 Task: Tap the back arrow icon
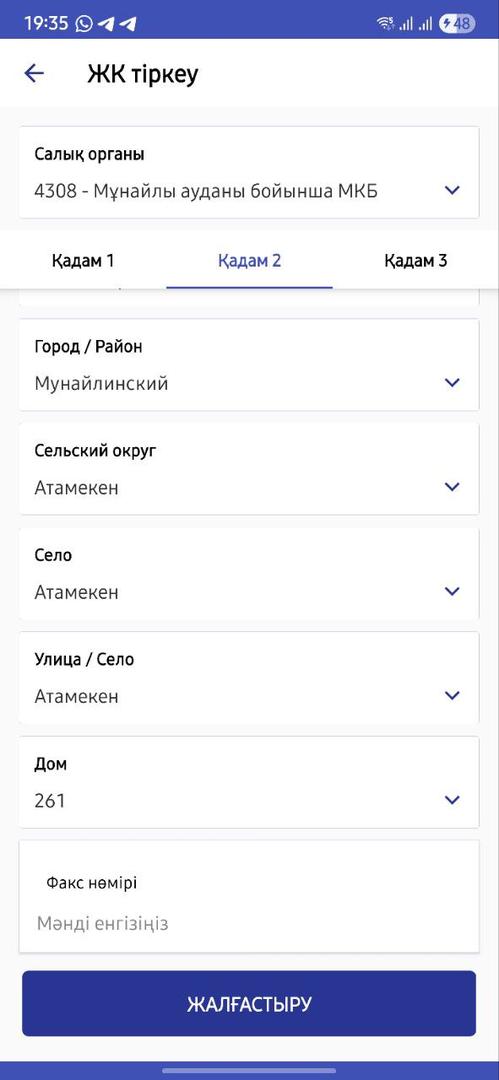pyautogui.click(x=34, y=73)
